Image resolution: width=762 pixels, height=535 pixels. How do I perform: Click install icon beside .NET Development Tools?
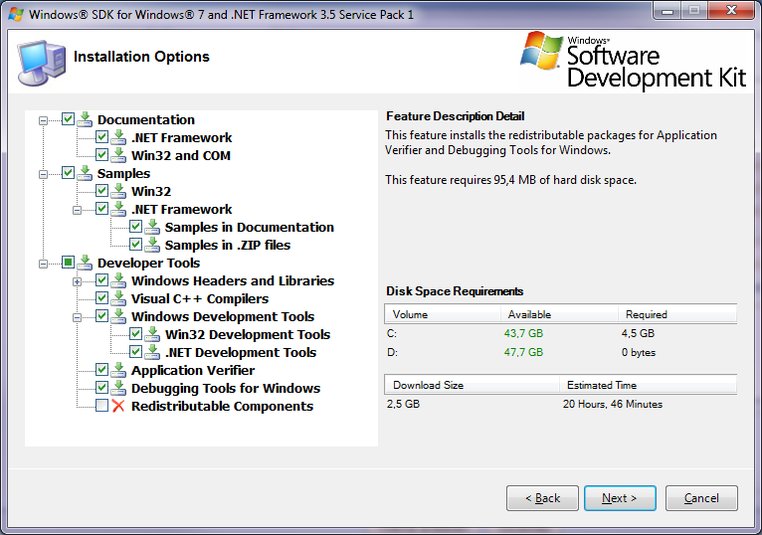(152, 352)
